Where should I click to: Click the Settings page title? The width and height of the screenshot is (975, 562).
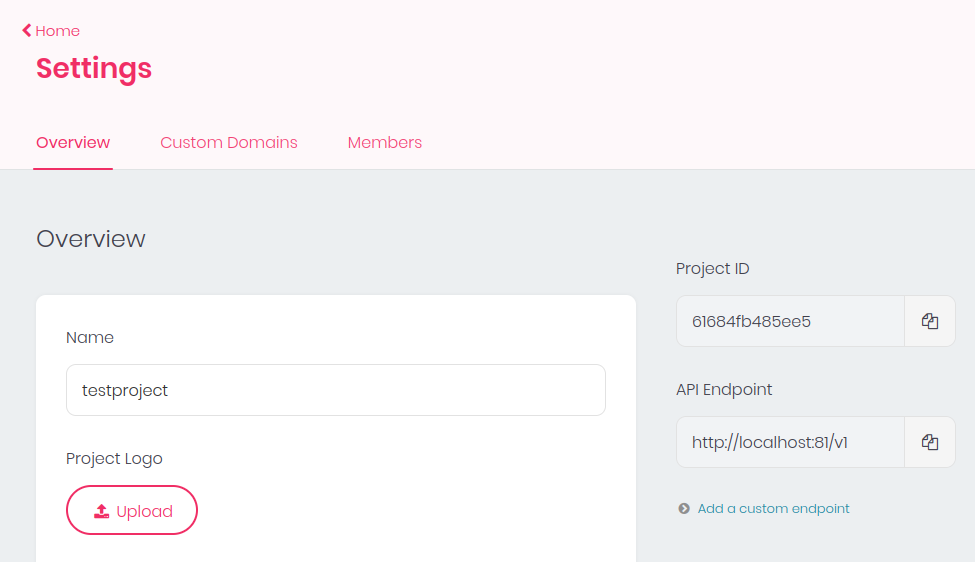pyautogui.click(x=94, y=68)
